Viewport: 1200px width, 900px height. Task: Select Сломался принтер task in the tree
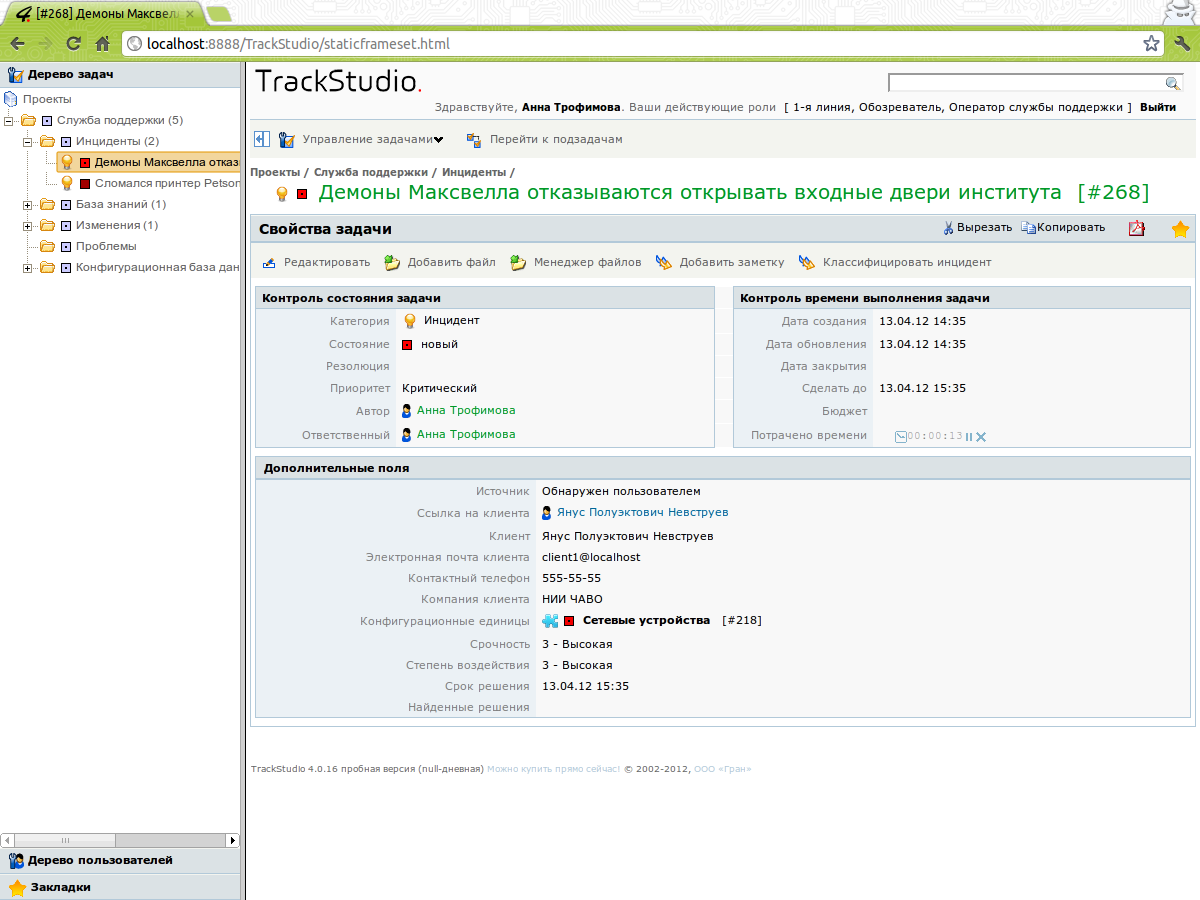[167, 183]
